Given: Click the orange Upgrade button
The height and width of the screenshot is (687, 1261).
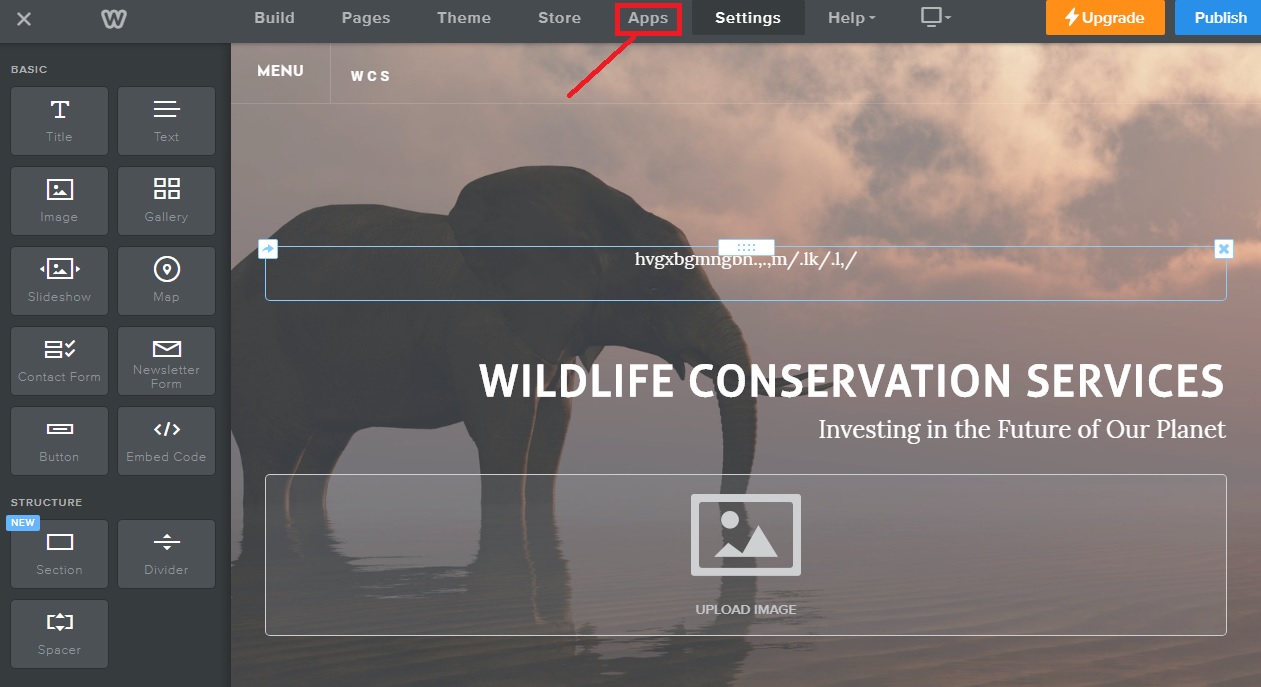Looking at the screenshot, I should [x=1105, y=18].
